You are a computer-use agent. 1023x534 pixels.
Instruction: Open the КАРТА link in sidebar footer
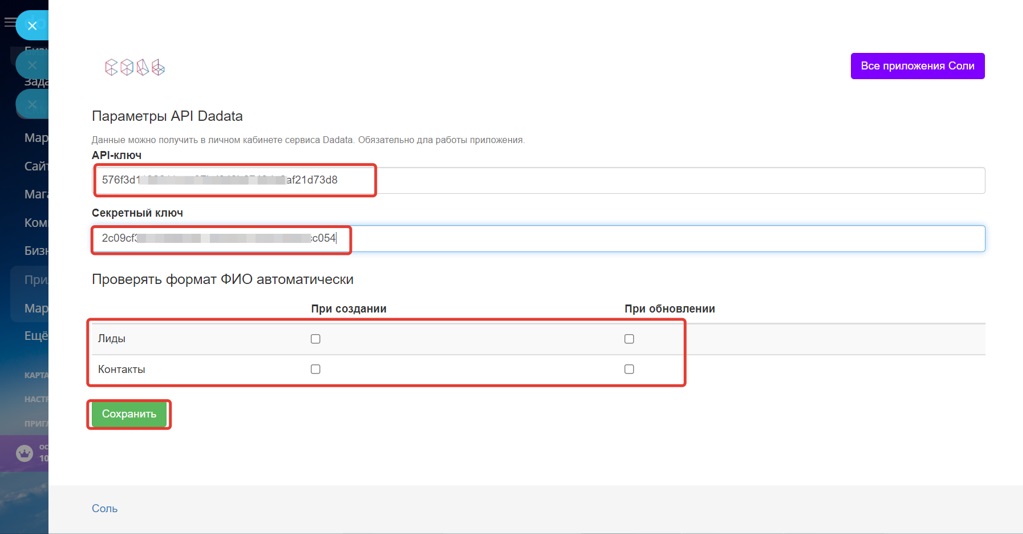pyautogui.click(x=36, y=375)
